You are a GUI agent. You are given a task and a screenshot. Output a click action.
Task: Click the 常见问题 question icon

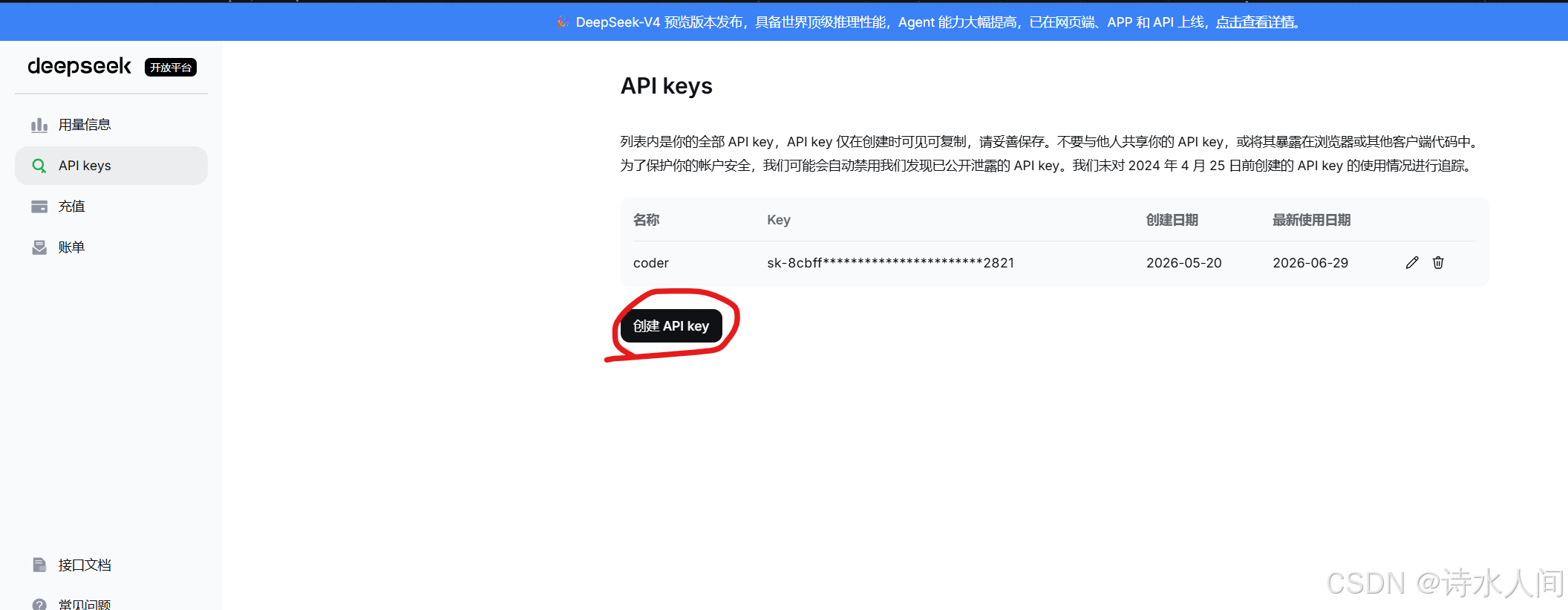click(x=39, y=605)
